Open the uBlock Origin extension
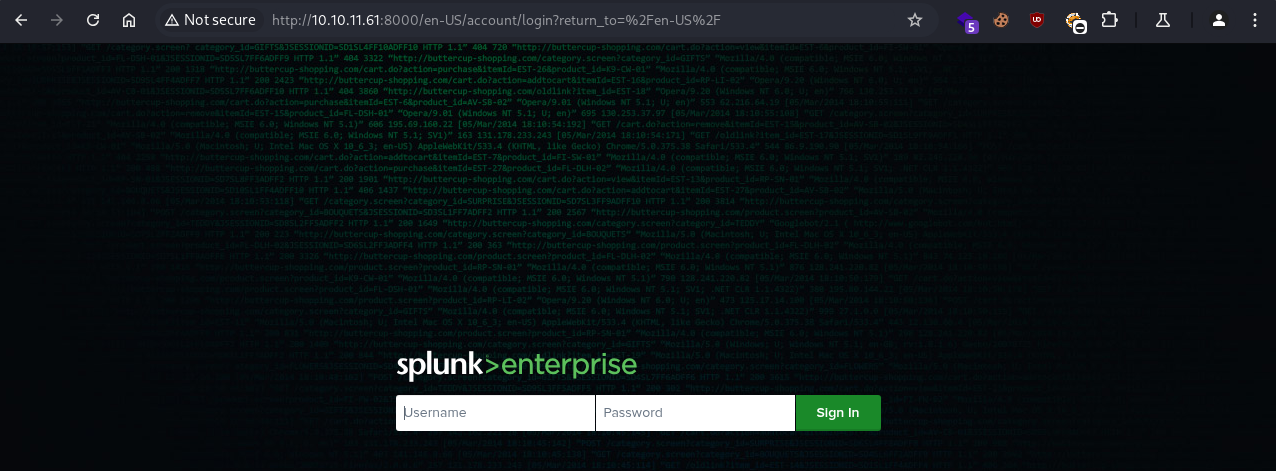 [1040, 20]
